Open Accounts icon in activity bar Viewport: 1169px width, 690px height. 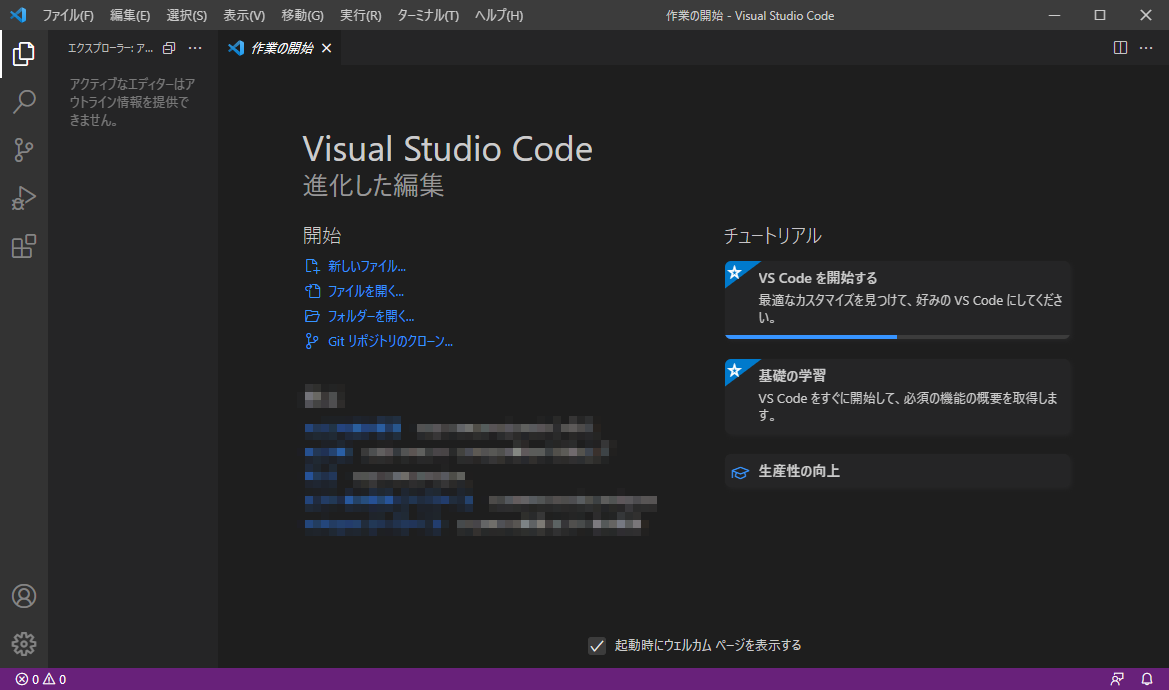24,596
